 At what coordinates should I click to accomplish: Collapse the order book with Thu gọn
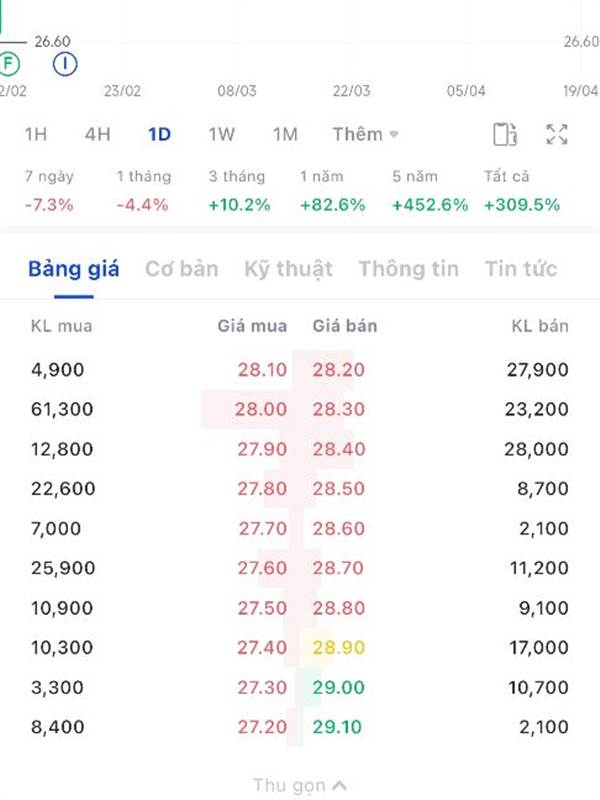tap(300, 786)
